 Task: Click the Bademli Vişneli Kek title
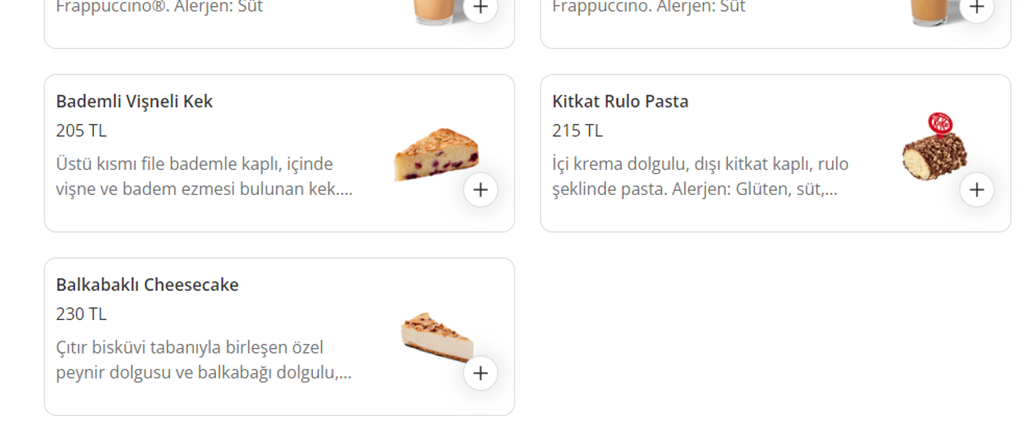point(134,101)
